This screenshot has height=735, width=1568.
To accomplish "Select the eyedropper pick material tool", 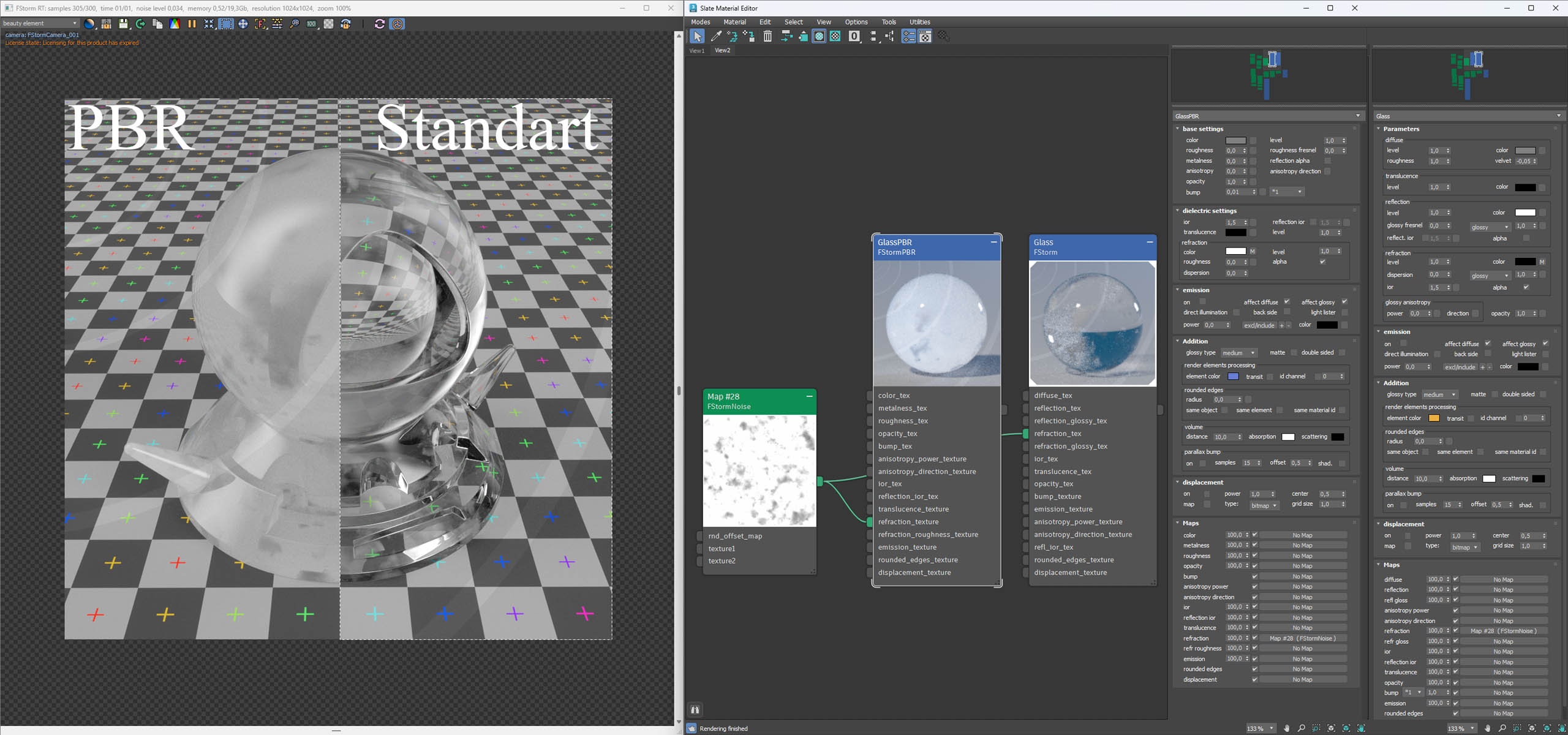I will pos(715,37).
